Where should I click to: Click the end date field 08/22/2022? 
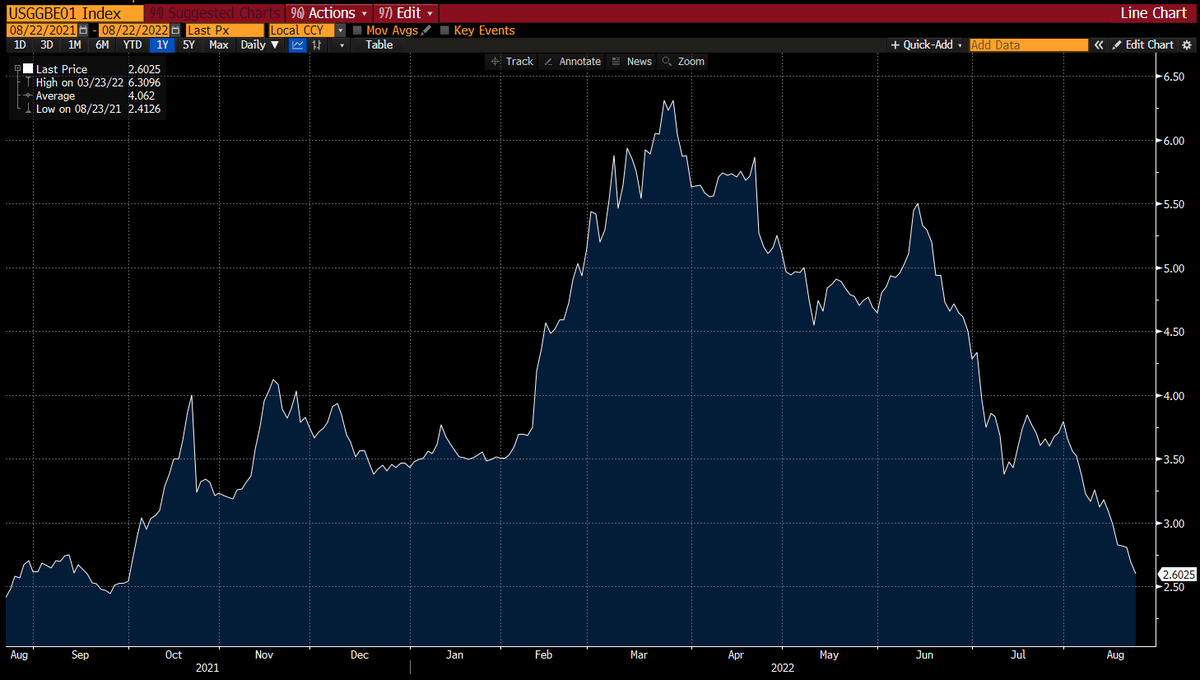click(134, 31)
